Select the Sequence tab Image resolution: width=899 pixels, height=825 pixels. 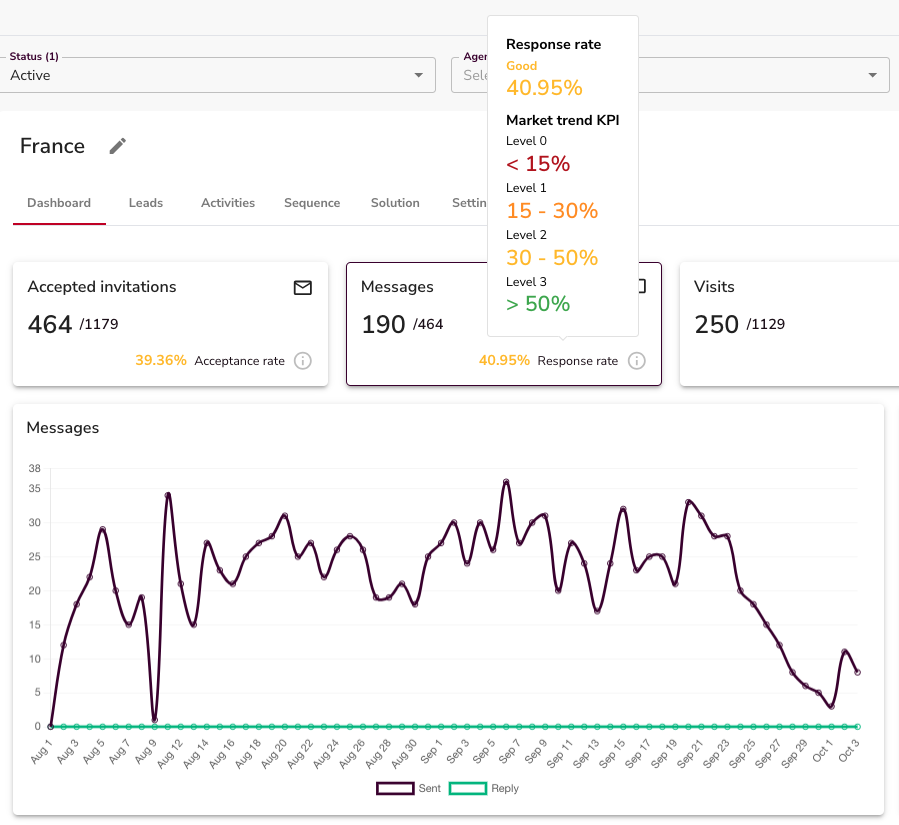(312, 203)
